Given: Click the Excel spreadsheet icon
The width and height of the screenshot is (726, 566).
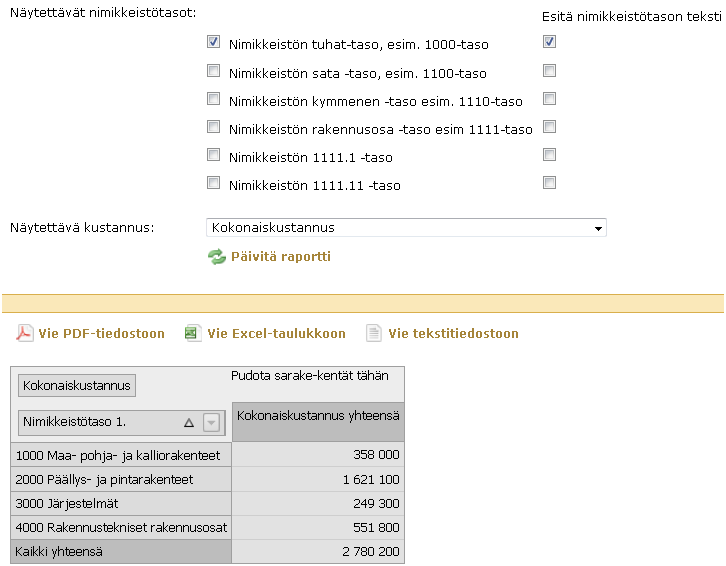Looking at the screenshot, I should [193, 333].
